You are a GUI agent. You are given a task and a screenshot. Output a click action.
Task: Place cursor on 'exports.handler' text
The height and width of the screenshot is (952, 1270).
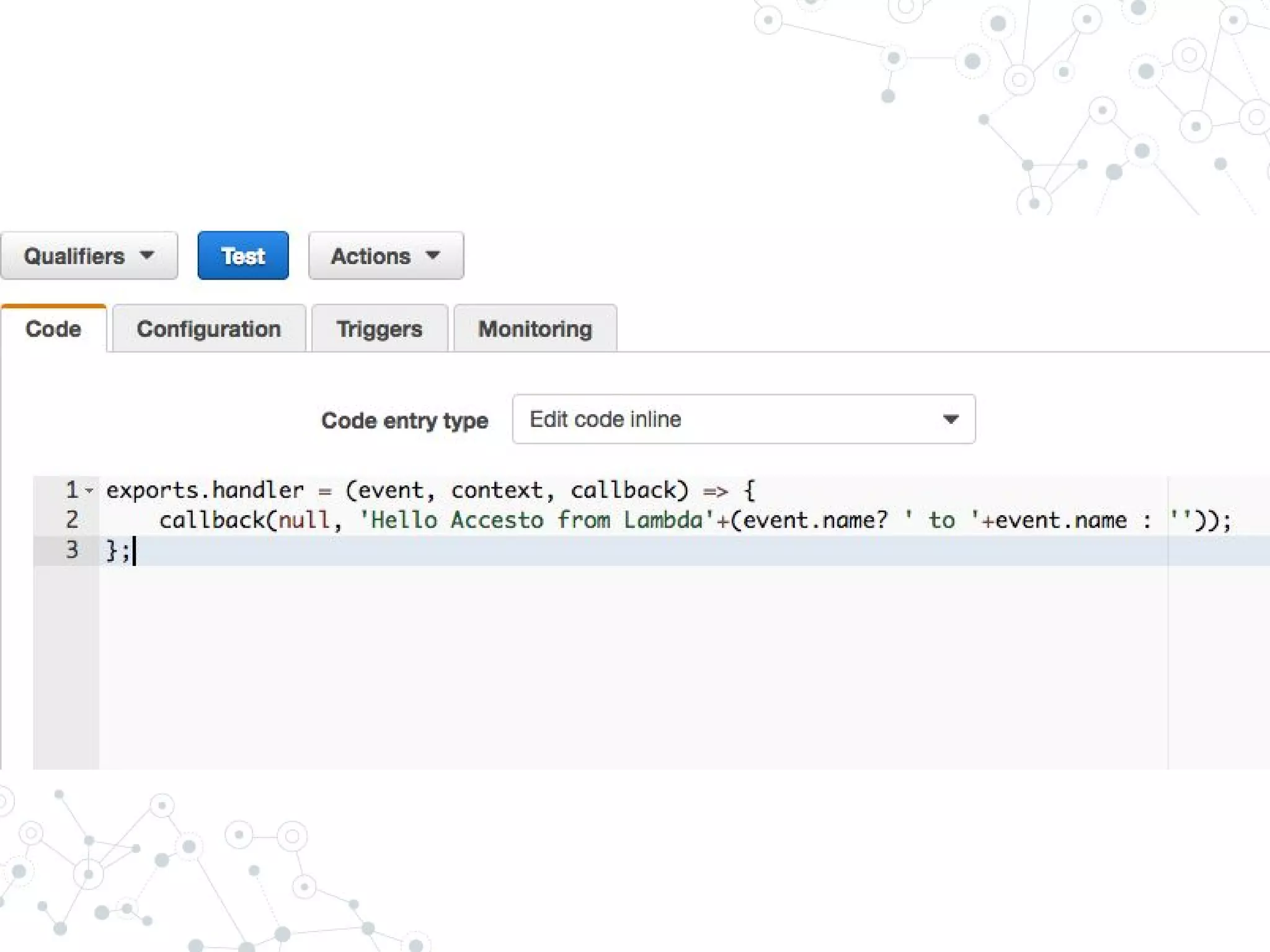pyautogui.click(x=205, y=490)
